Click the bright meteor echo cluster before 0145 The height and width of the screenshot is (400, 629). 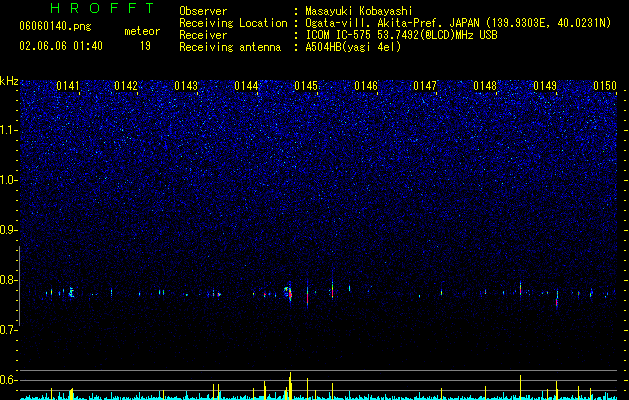[x=289, y=293]
